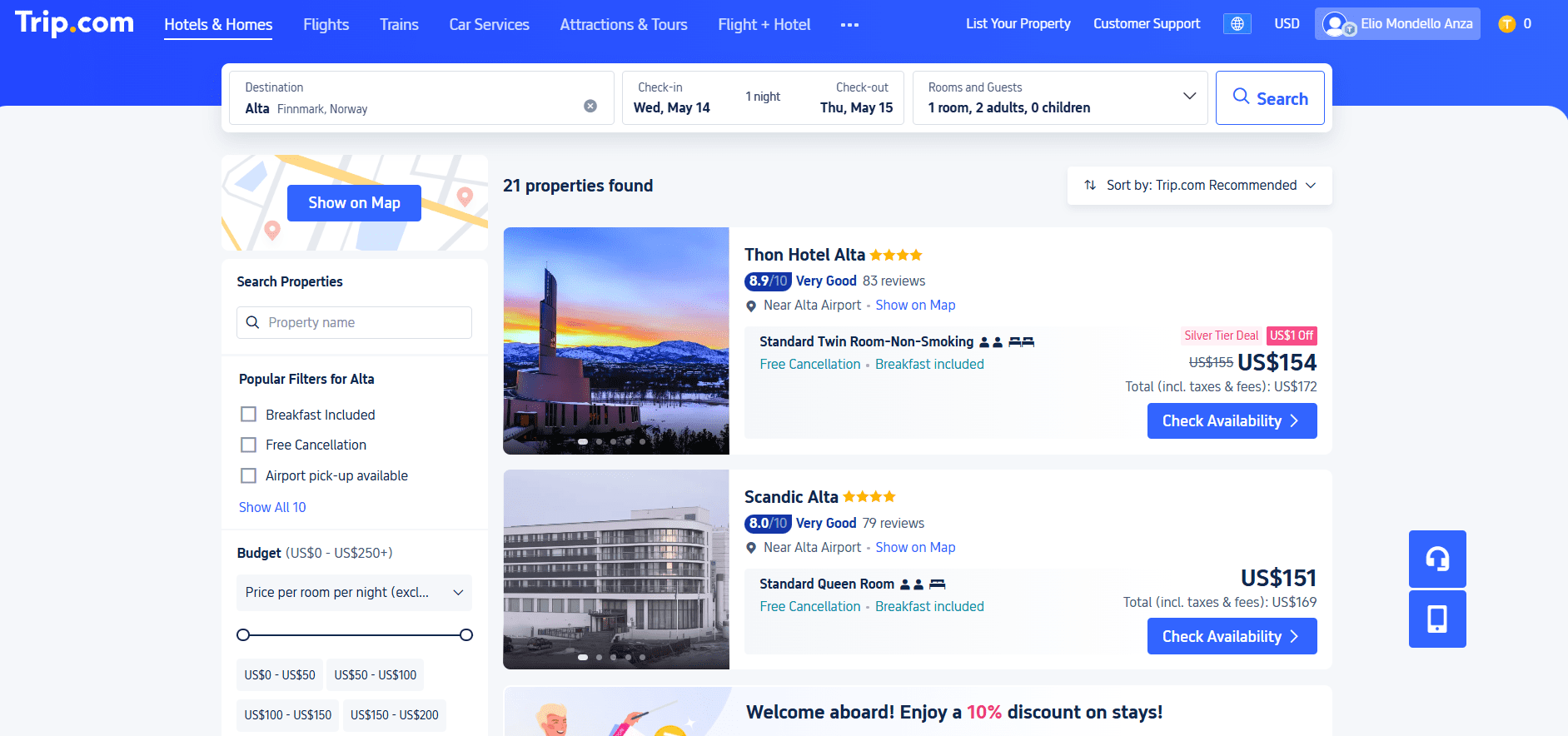Go to the Flights tab

coord(326,25)
